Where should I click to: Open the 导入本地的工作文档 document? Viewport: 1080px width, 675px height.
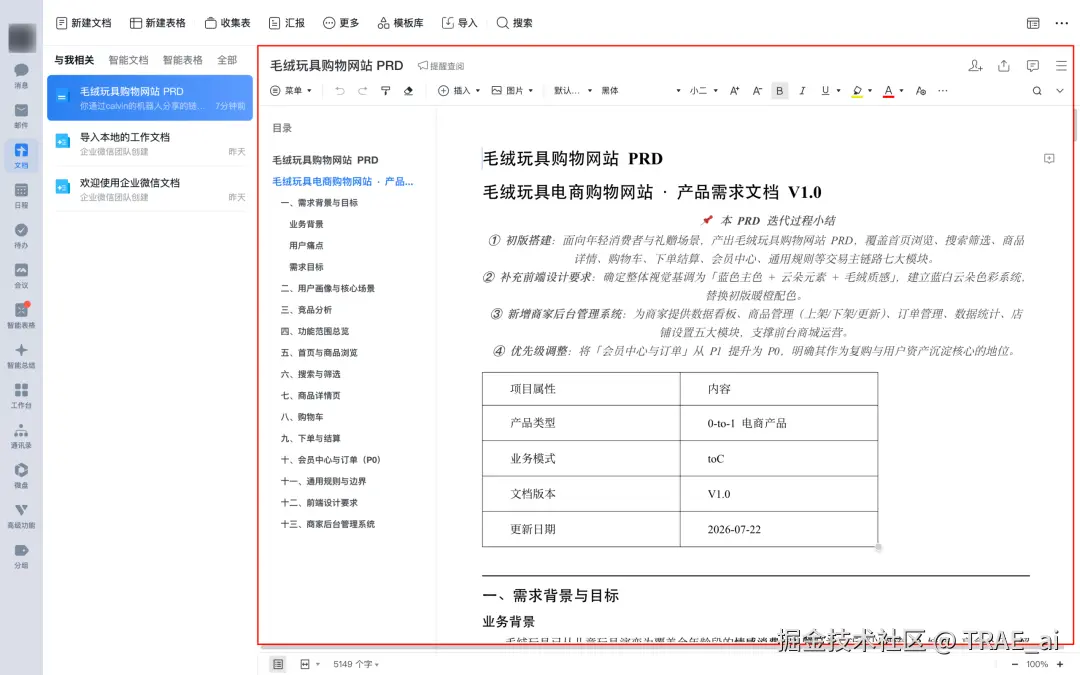click(150, 143)
